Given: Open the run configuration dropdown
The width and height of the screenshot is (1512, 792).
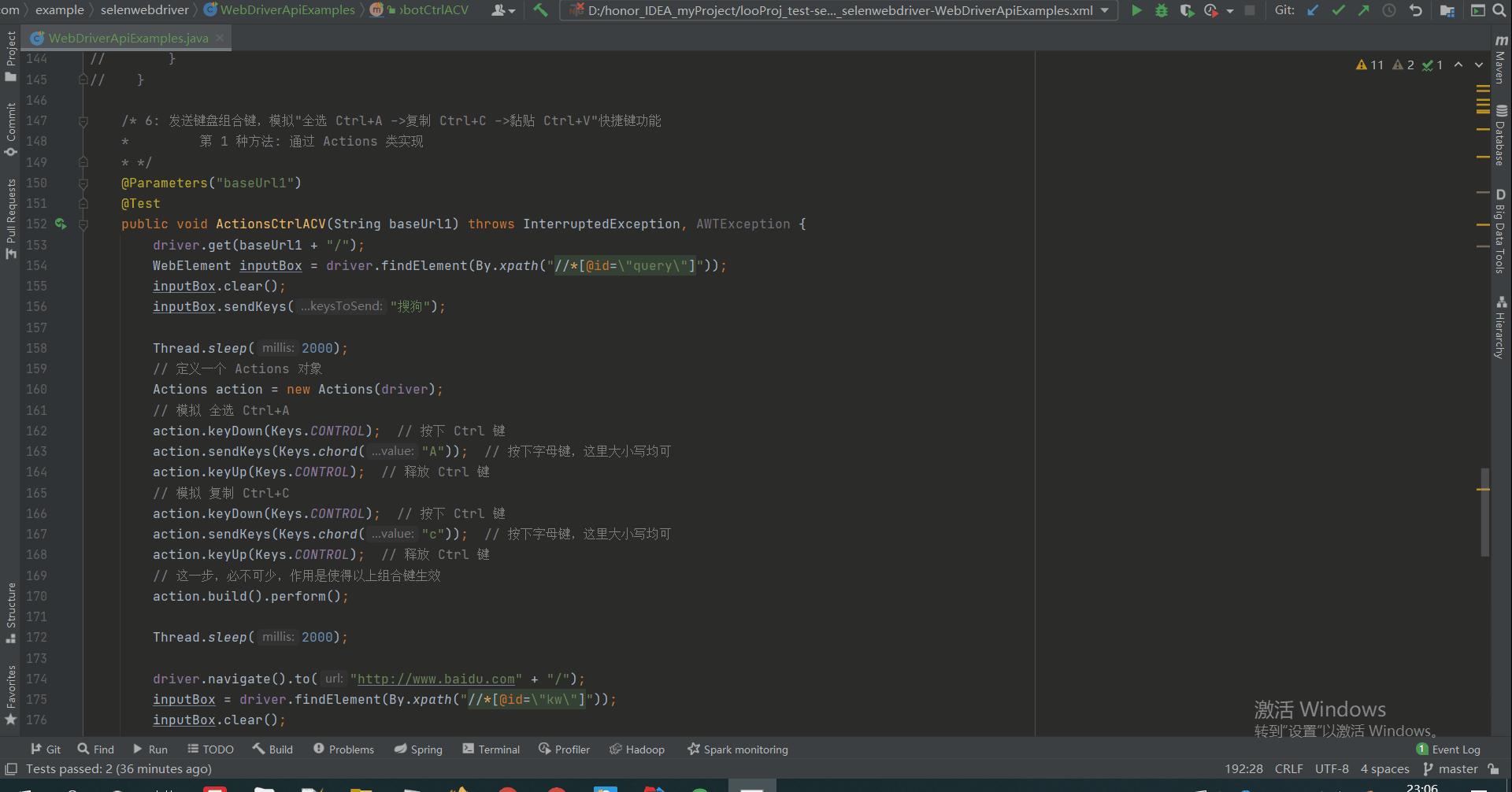Looking at the screenshot, I should [1106, 11].
